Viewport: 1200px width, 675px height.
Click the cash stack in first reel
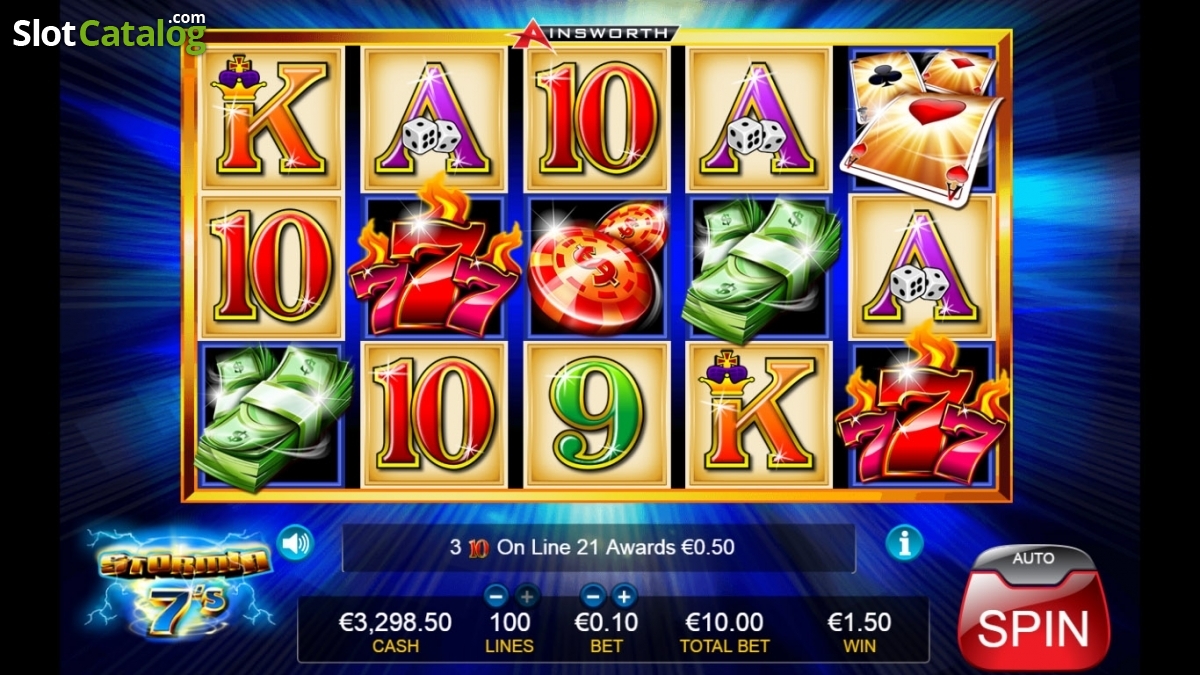pyautogui.click(x=272, y=415)
